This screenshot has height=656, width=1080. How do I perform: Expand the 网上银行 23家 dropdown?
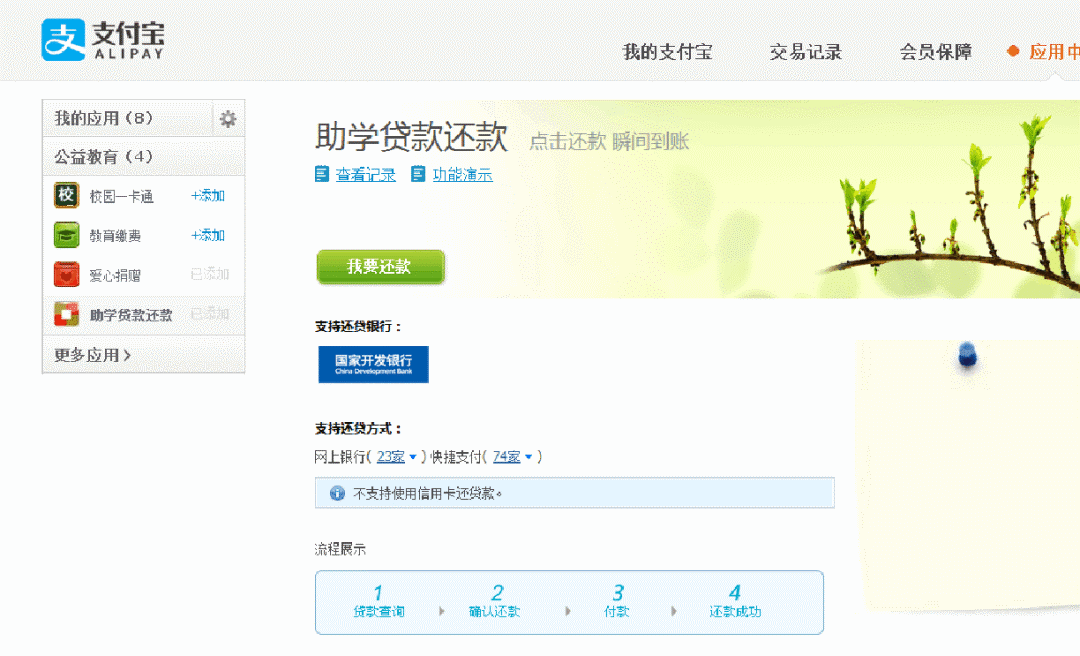coord(396,457)
